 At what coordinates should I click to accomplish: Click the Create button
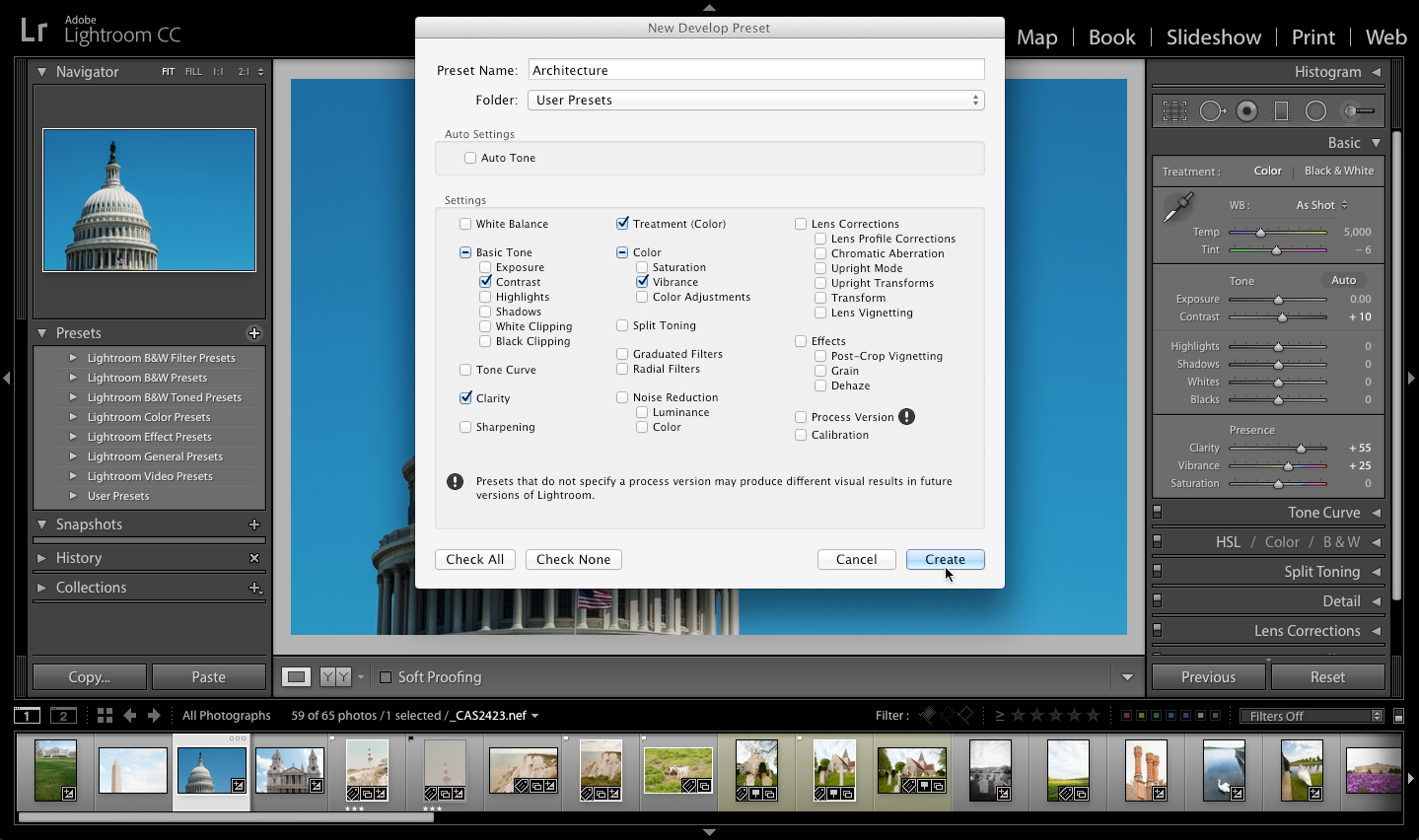click(x=944, y=559)
